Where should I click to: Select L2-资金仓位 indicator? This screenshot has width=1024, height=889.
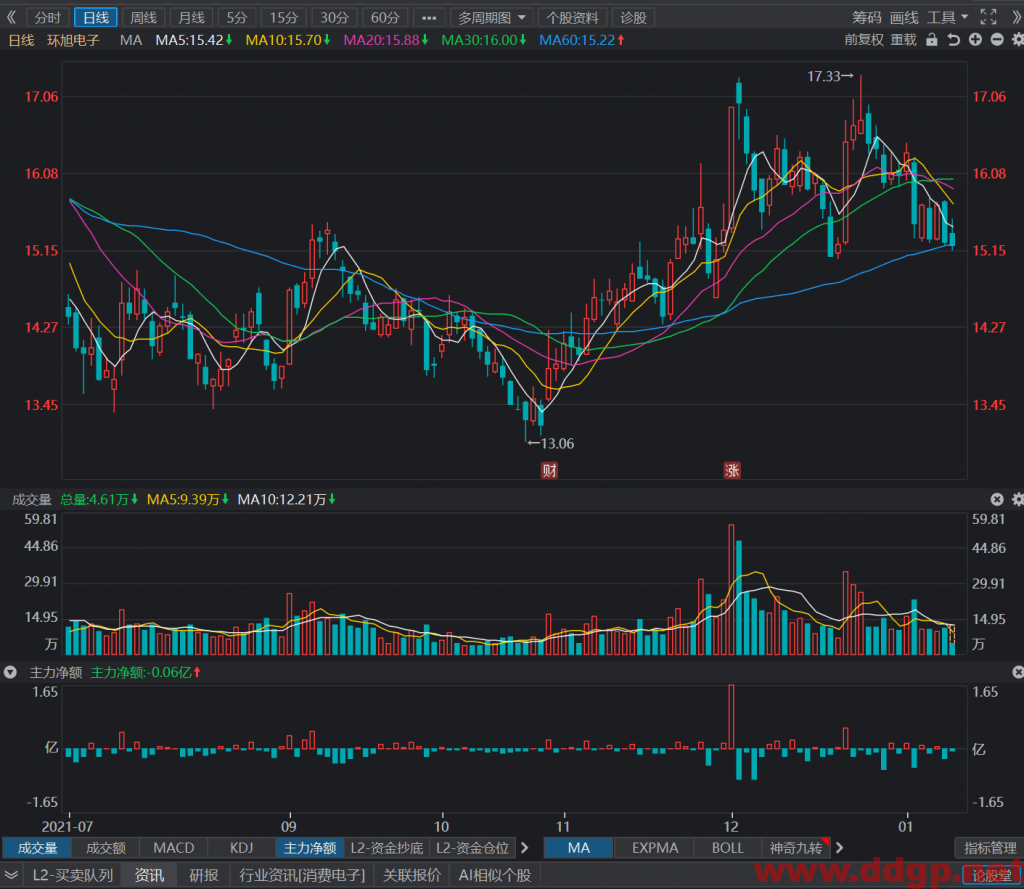coord(472,848)
